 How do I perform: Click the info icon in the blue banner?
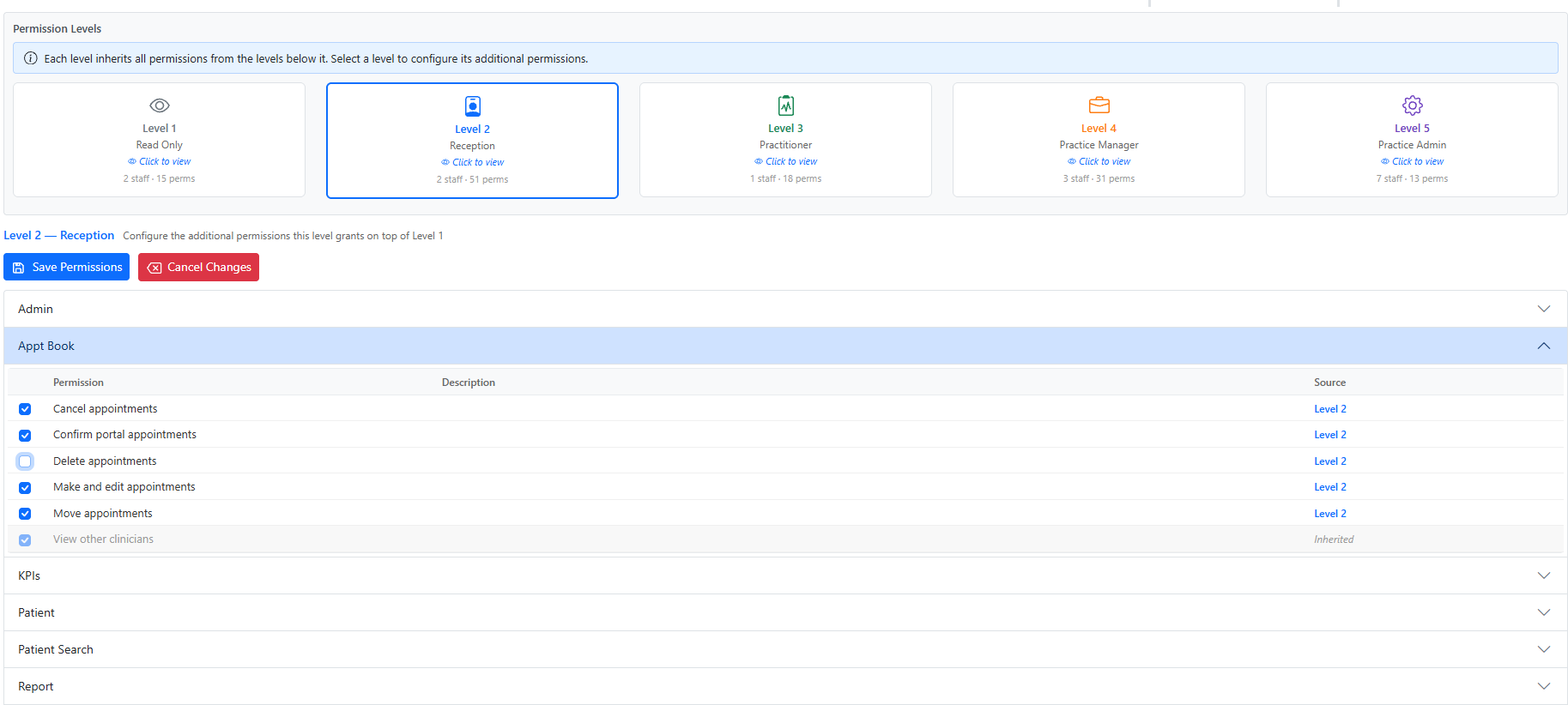tap(31, 58)
